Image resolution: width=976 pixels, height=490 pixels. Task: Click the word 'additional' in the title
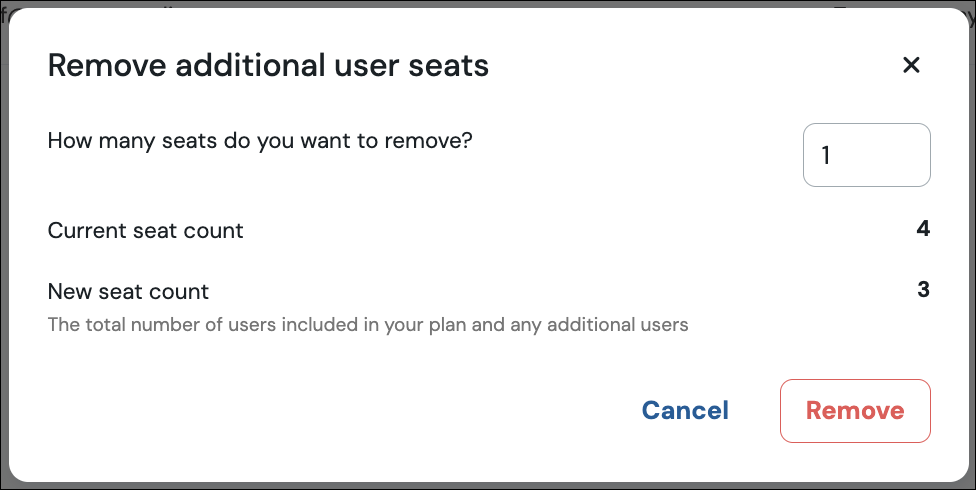coord(250,65)
